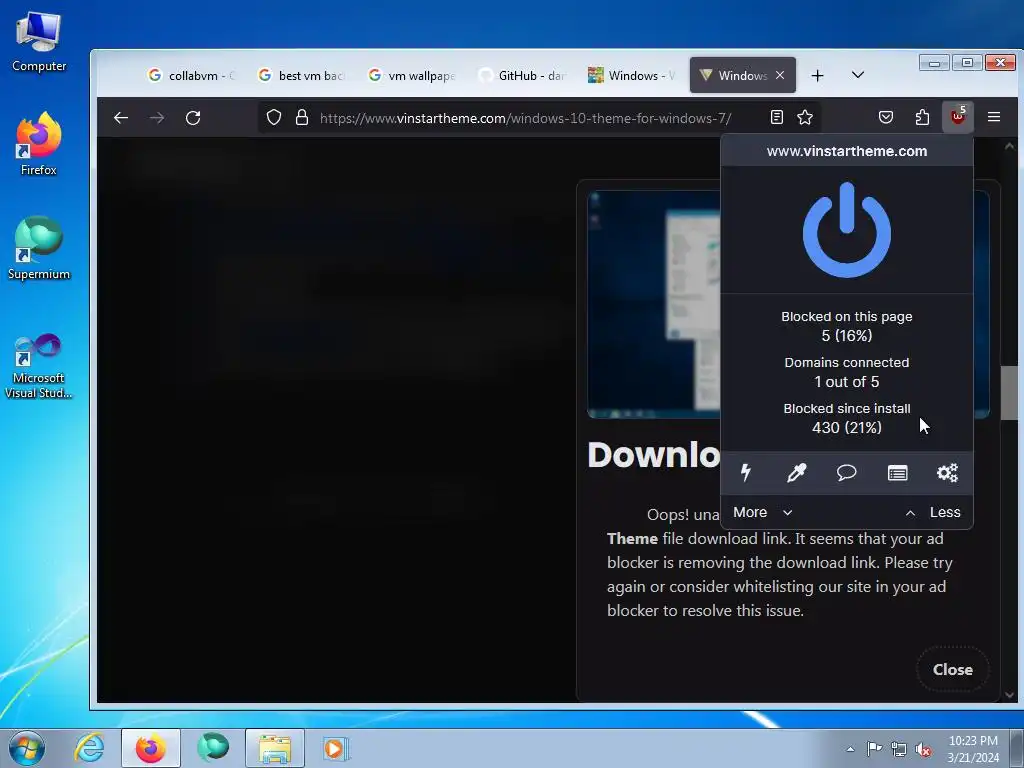Save page to Pocket icon
This screenshot has width=1024, height=768.
(x=886, y=118)
